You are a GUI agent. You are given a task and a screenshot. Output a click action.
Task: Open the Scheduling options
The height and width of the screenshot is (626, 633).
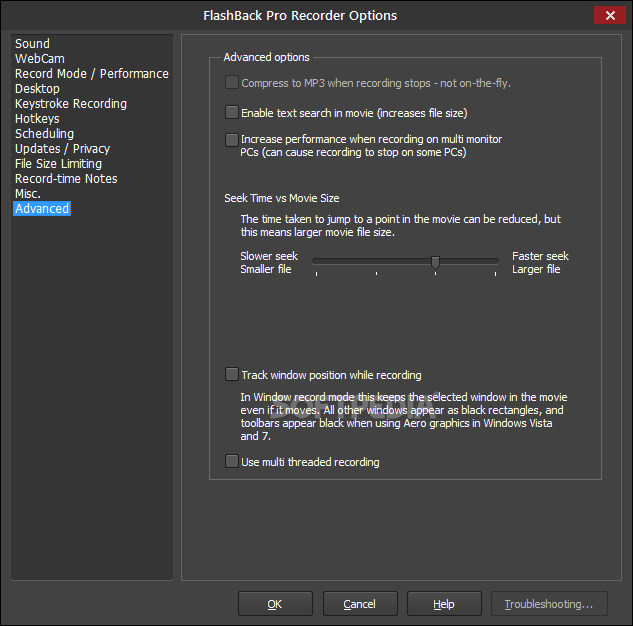tap(44, 134)
